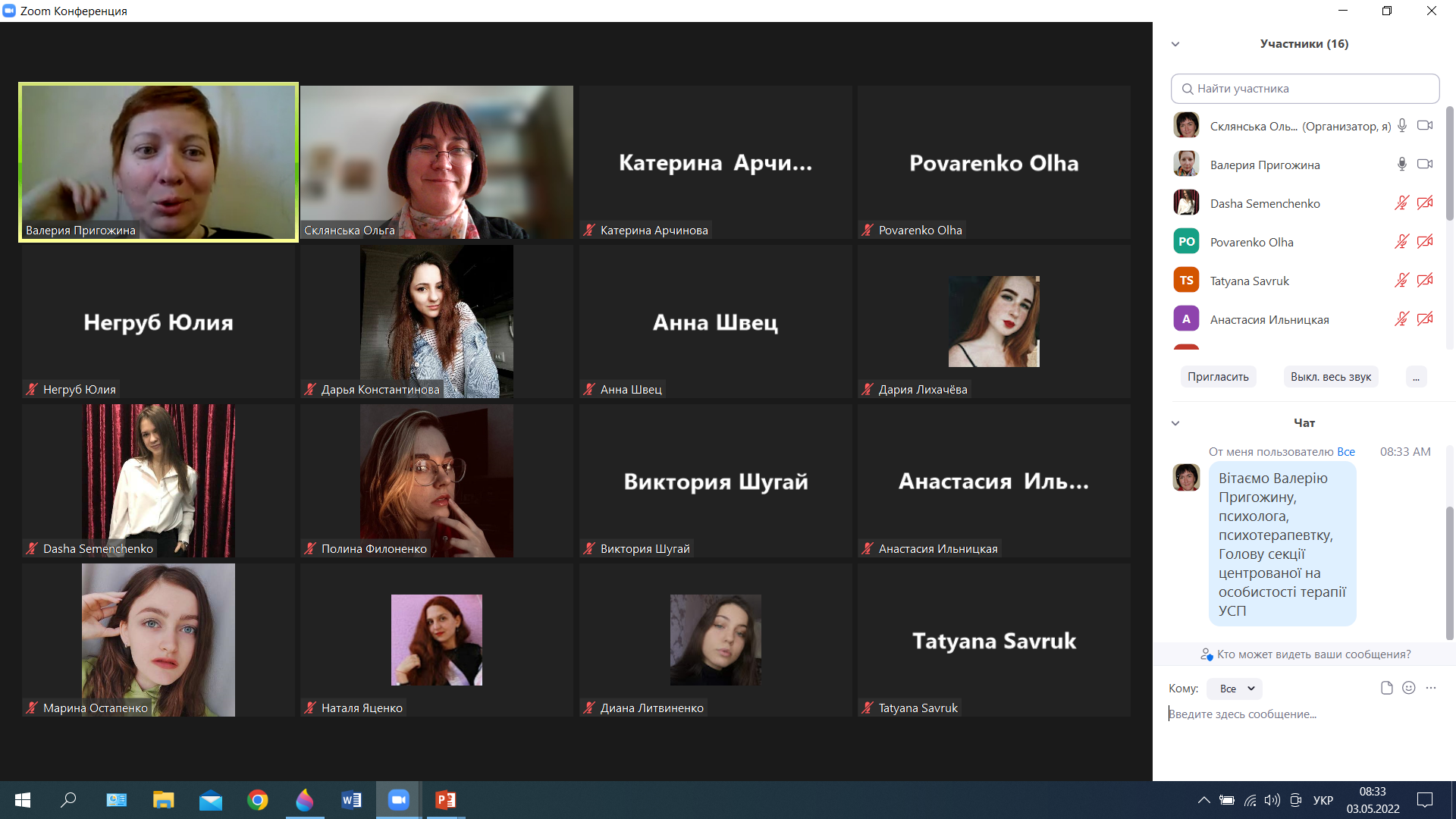Open taskbar search magnifier
The height and width of the screenshot is (819, 1456).
[68, 800]
